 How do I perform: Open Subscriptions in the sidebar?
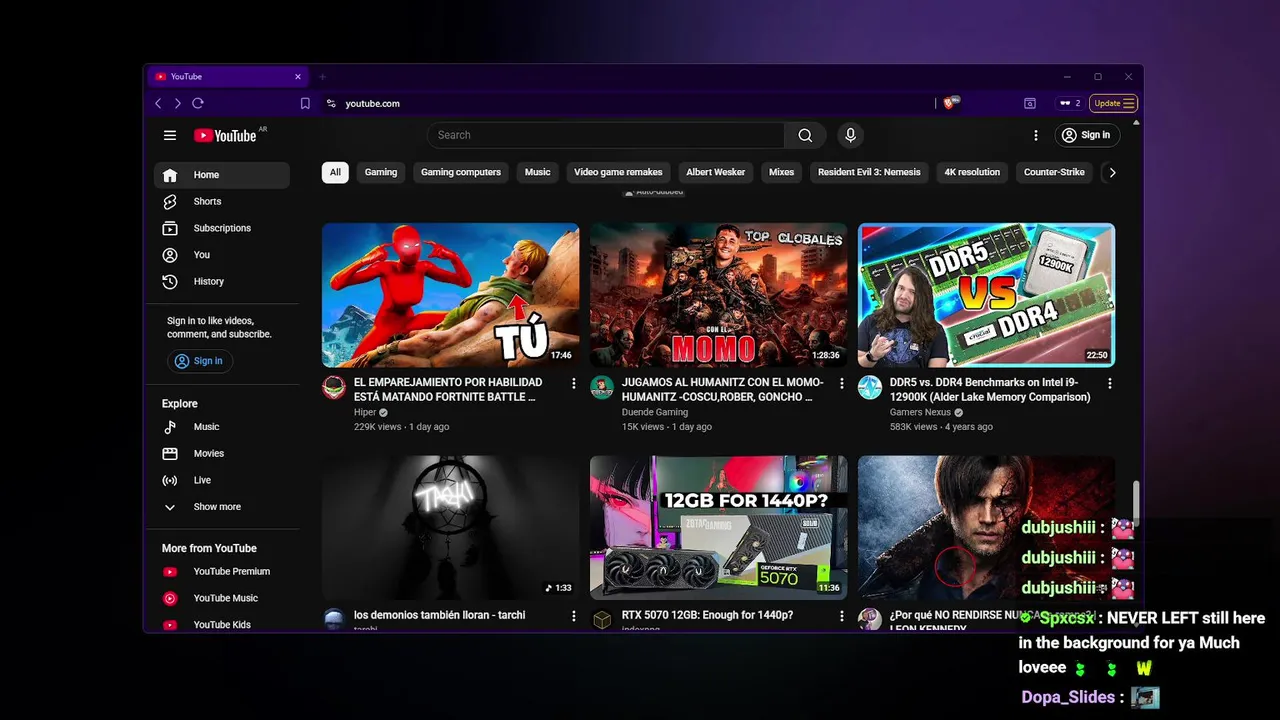[x=222, y=228]
